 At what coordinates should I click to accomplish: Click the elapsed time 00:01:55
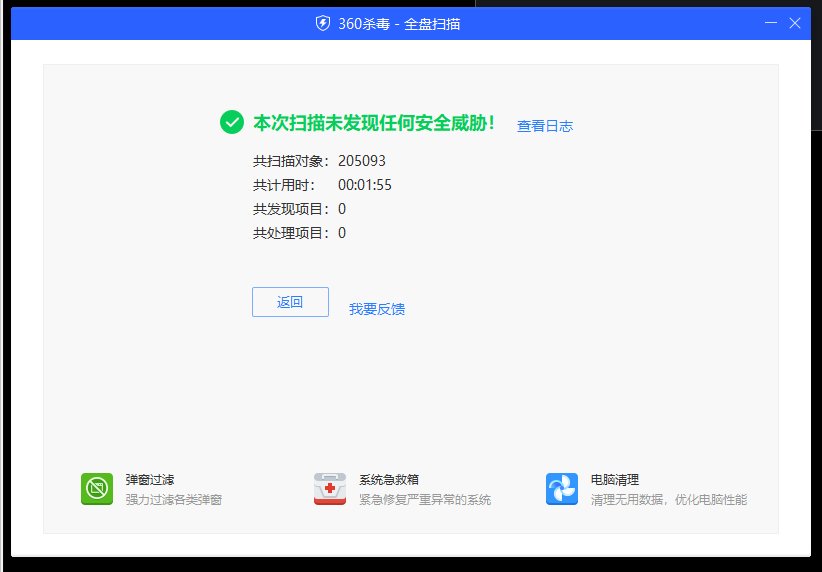click(365, 185)
